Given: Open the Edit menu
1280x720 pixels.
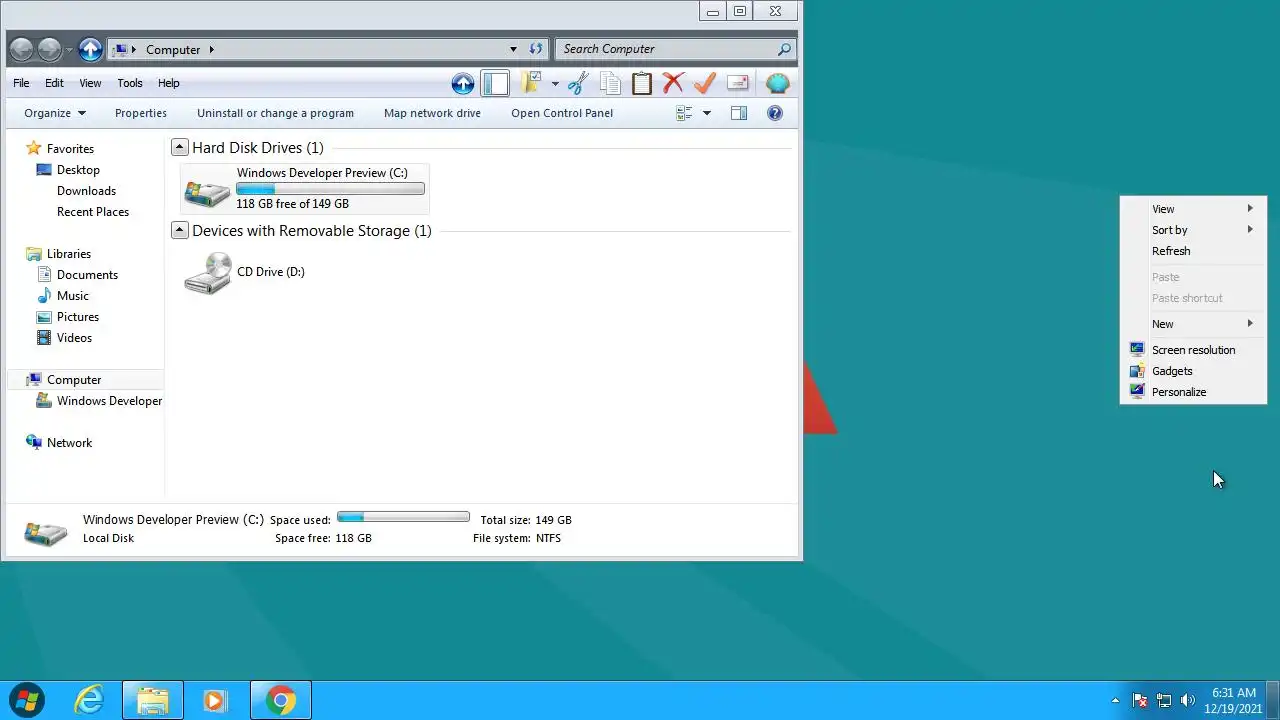Looking at the screenshot, I should click(x=54, y=83).
